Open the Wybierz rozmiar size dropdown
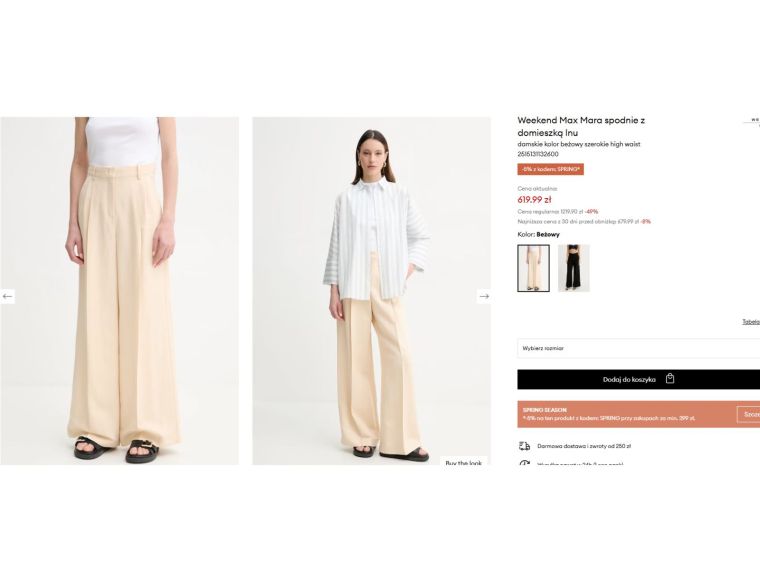 pos(638,348)
